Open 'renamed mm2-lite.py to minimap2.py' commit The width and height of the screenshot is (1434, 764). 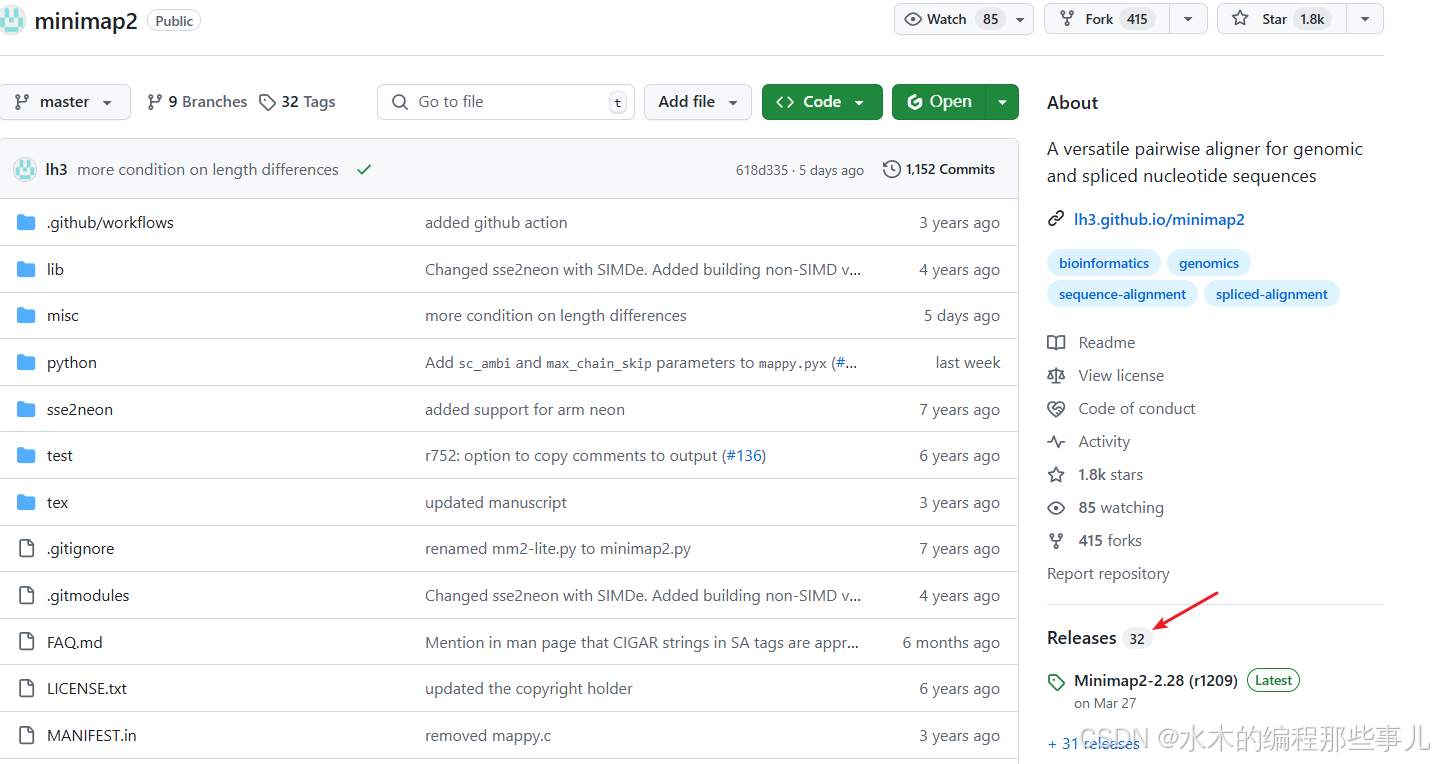558,549
